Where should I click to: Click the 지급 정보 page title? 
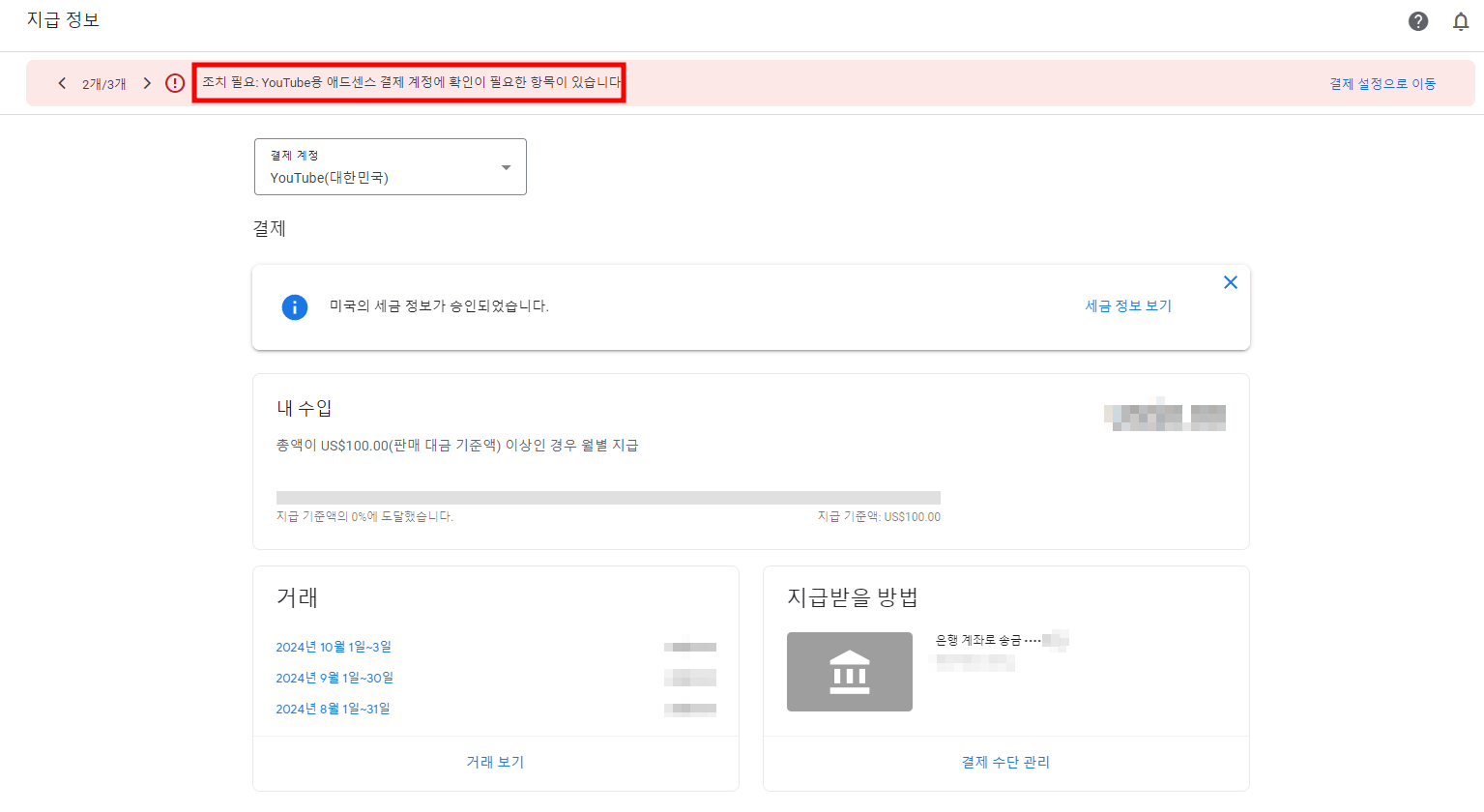coord(63,20)
